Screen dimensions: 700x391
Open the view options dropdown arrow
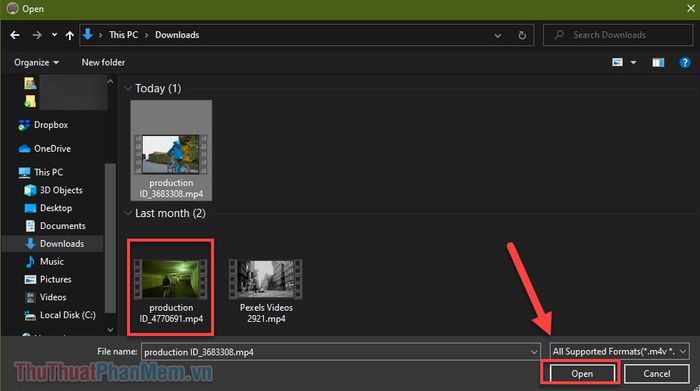click(x=633, y=62)
